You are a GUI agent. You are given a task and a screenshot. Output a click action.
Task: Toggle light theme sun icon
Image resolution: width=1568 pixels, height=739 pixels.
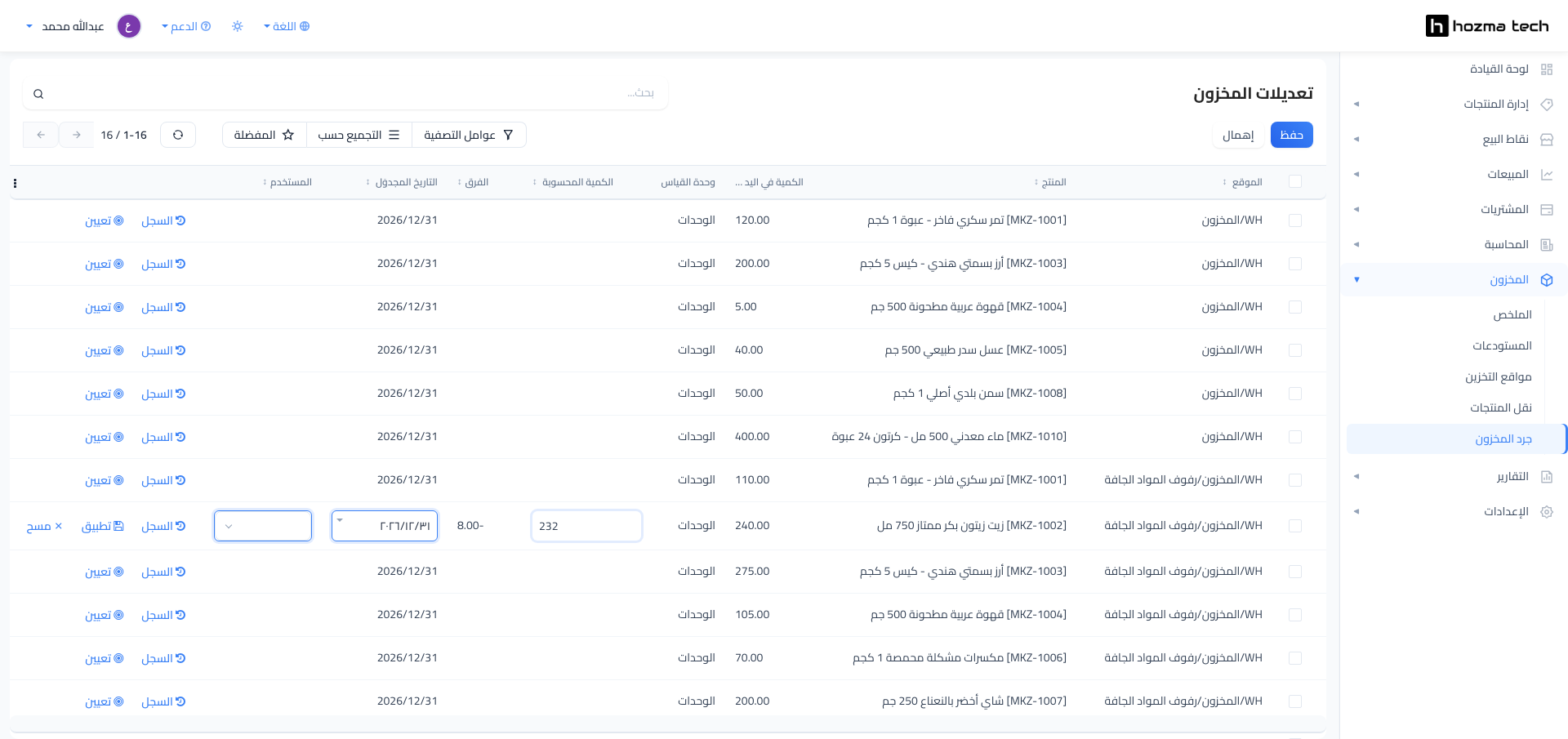[238, 26]
